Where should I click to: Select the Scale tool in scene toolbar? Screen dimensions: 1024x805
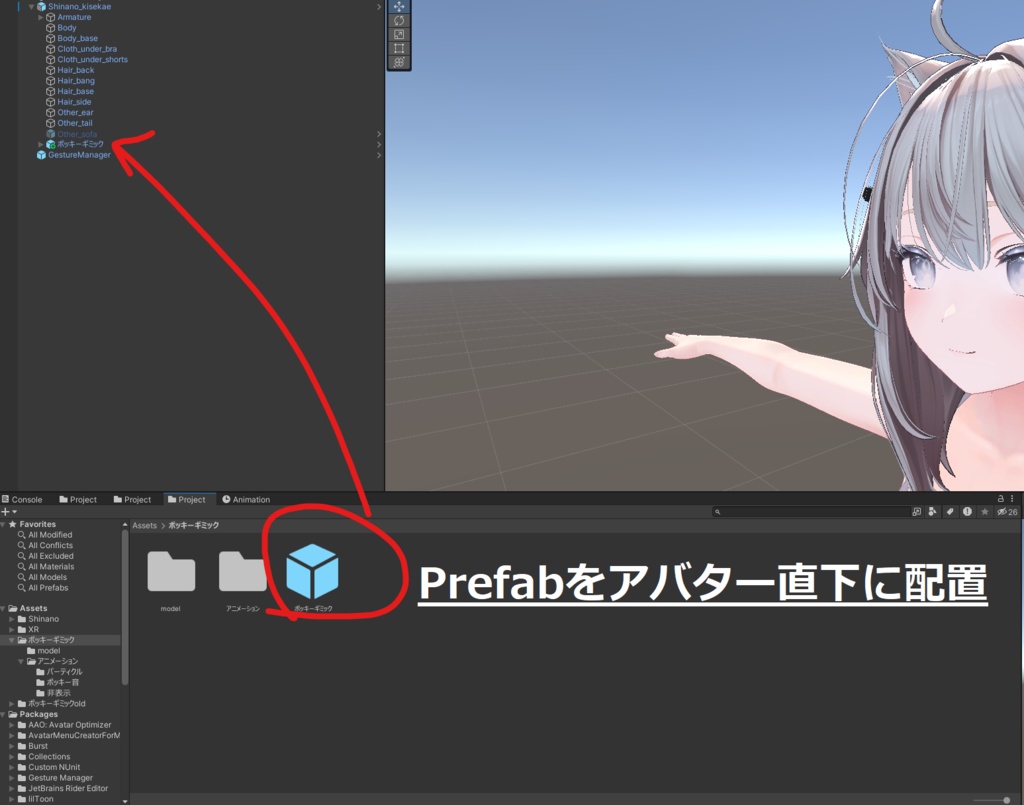click(399, 34)
